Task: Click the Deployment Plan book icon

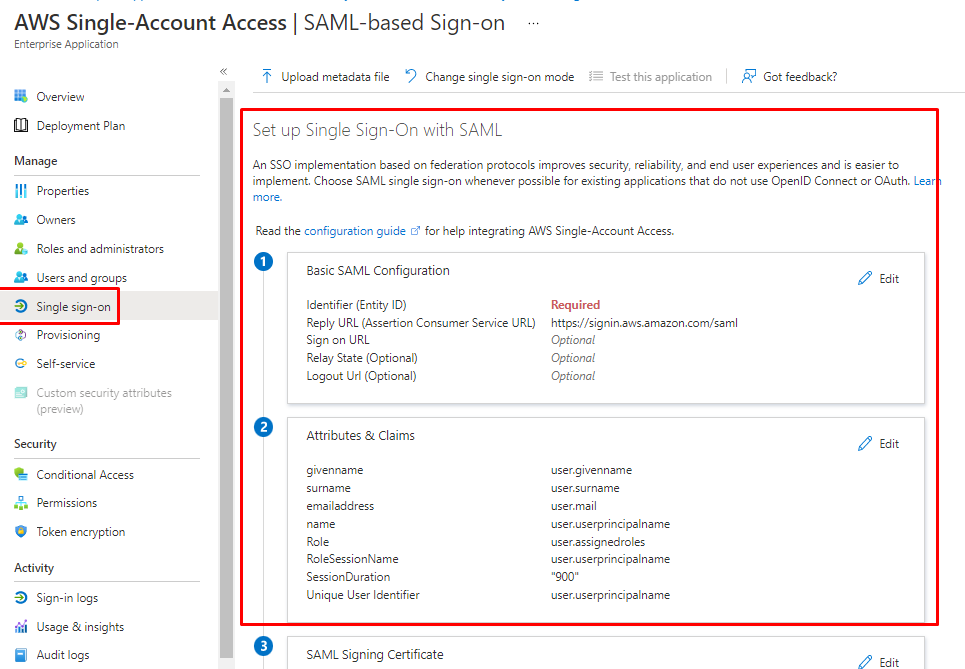Action: tap(20, 126)
